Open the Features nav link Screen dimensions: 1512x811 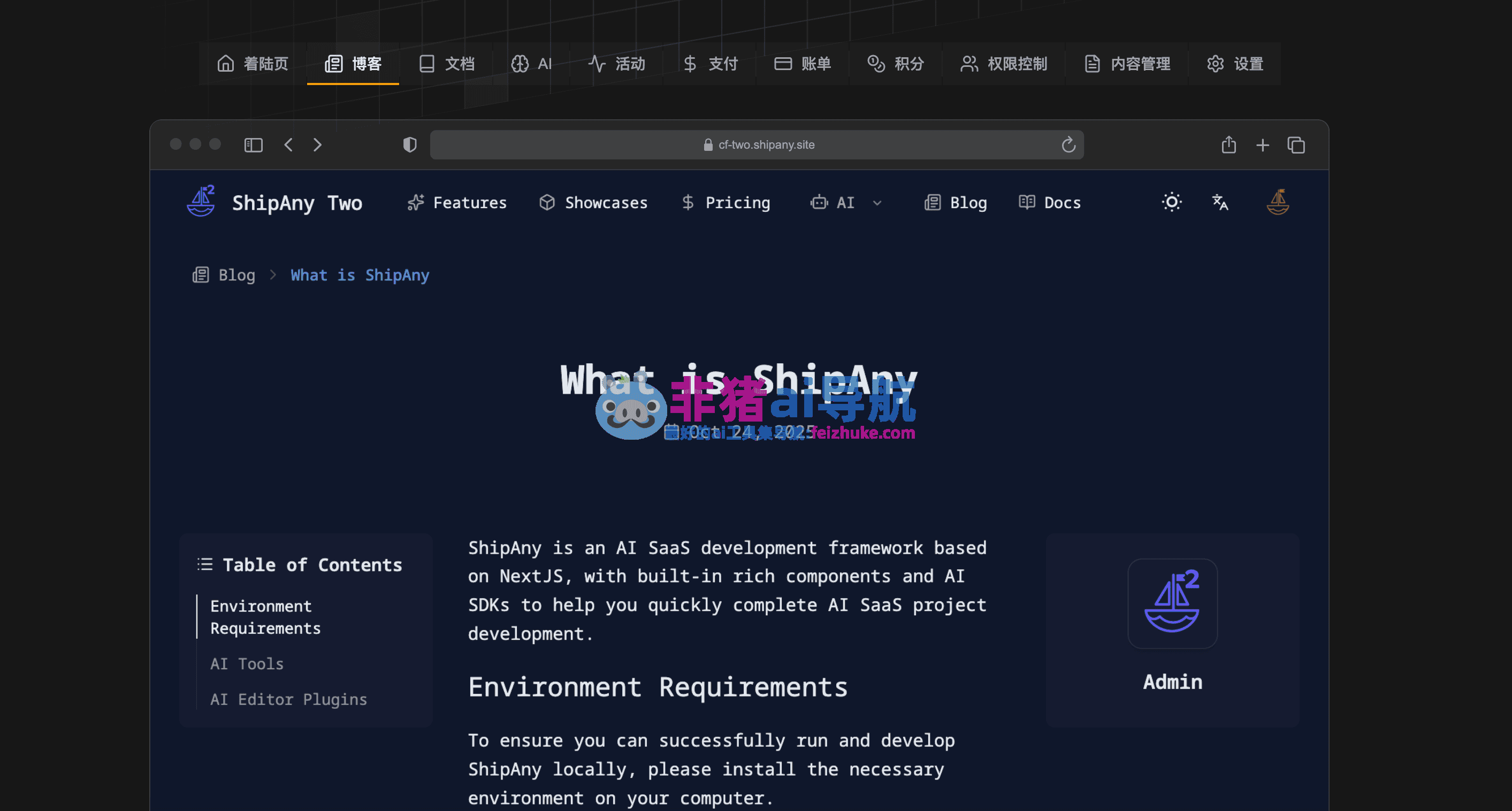click(457, 203)
